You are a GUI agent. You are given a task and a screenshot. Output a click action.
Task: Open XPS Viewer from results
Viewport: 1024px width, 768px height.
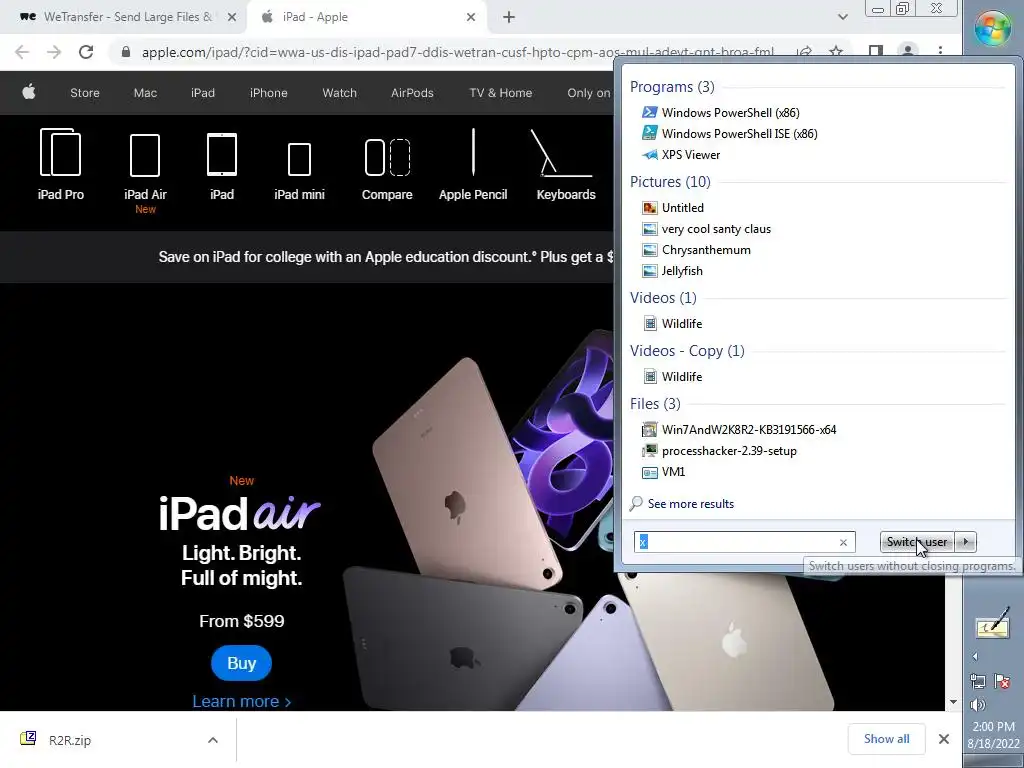[681, 155]
